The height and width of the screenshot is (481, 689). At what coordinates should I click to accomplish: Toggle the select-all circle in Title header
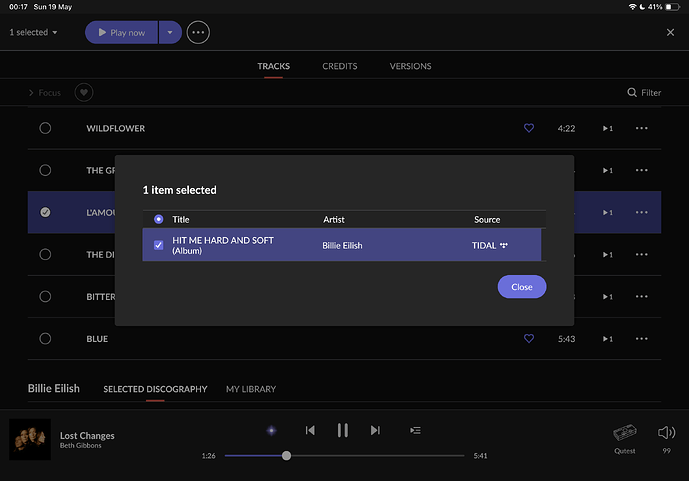[x=159, y=219]
